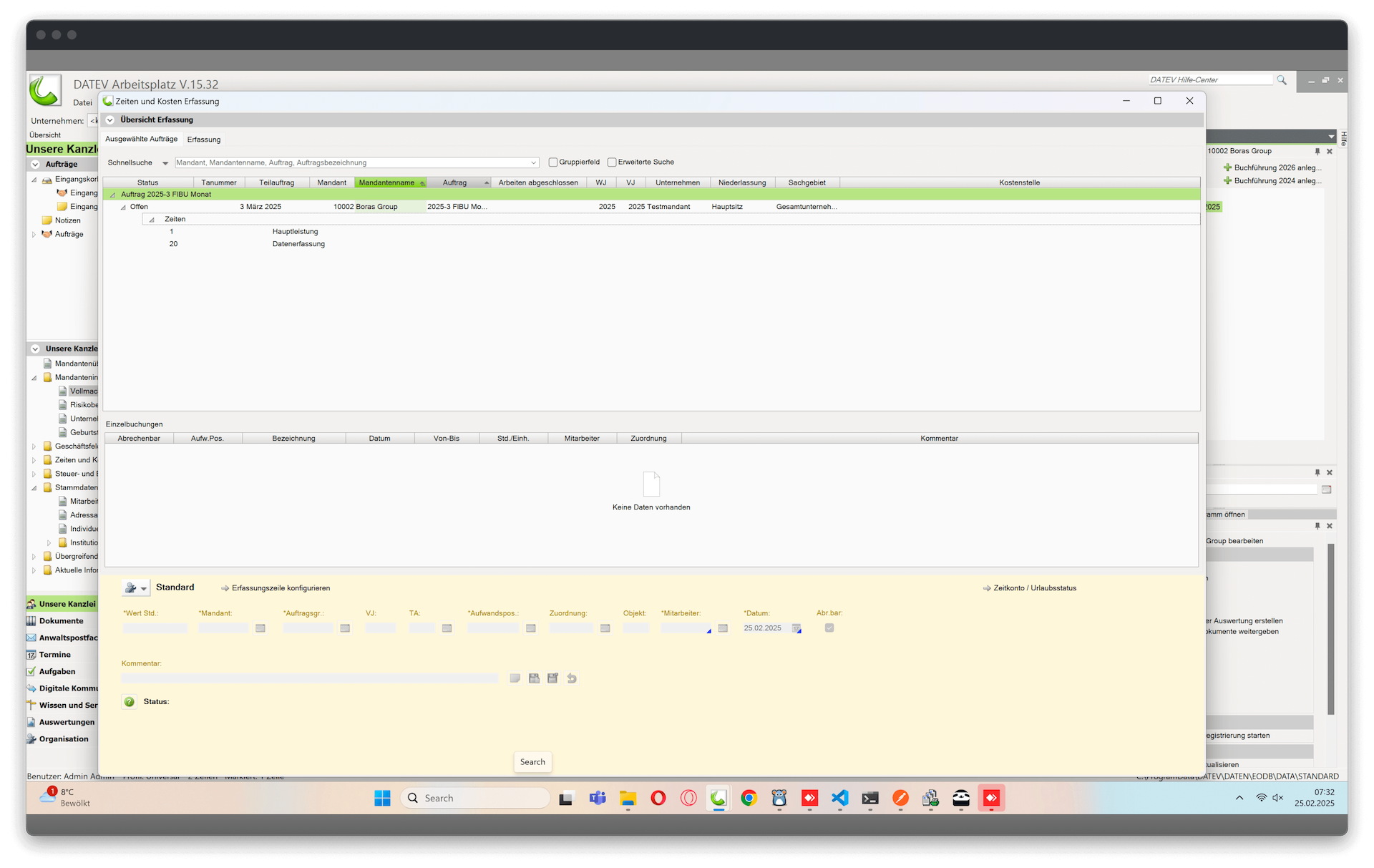1374x868 pixels.
Task: Collapse the Übersicht Erfassung section
Action: click(110, 120)
